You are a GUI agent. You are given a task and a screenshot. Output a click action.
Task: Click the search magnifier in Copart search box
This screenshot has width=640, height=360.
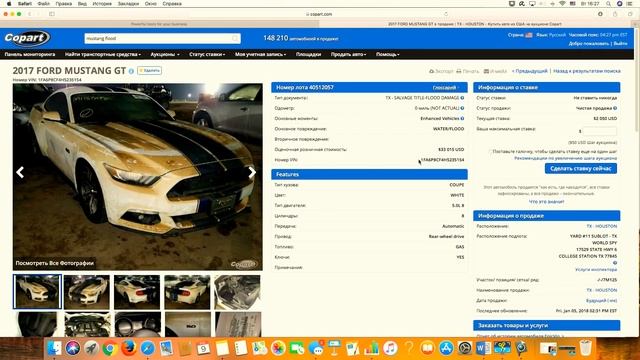click(x=235, y=38)
